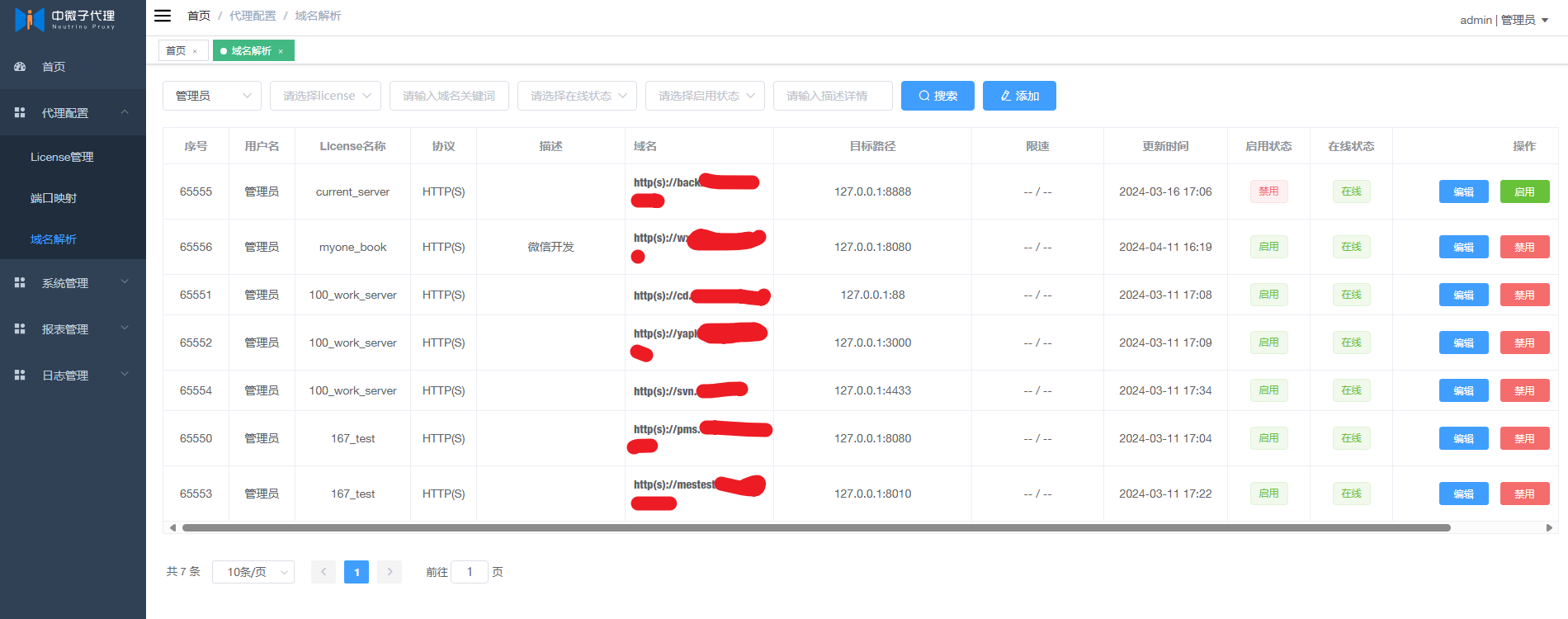Open the 请选择在线状态 dropdown
Viewport: 1568px width, 619px height.
point(577,96)
